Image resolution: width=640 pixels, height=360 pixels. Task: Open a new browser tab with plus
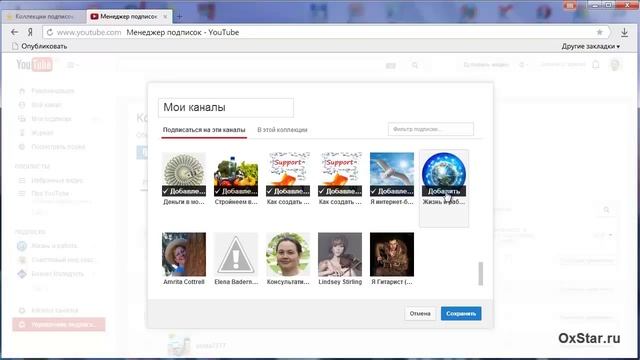pyautogui.click(x=179, y=17)
